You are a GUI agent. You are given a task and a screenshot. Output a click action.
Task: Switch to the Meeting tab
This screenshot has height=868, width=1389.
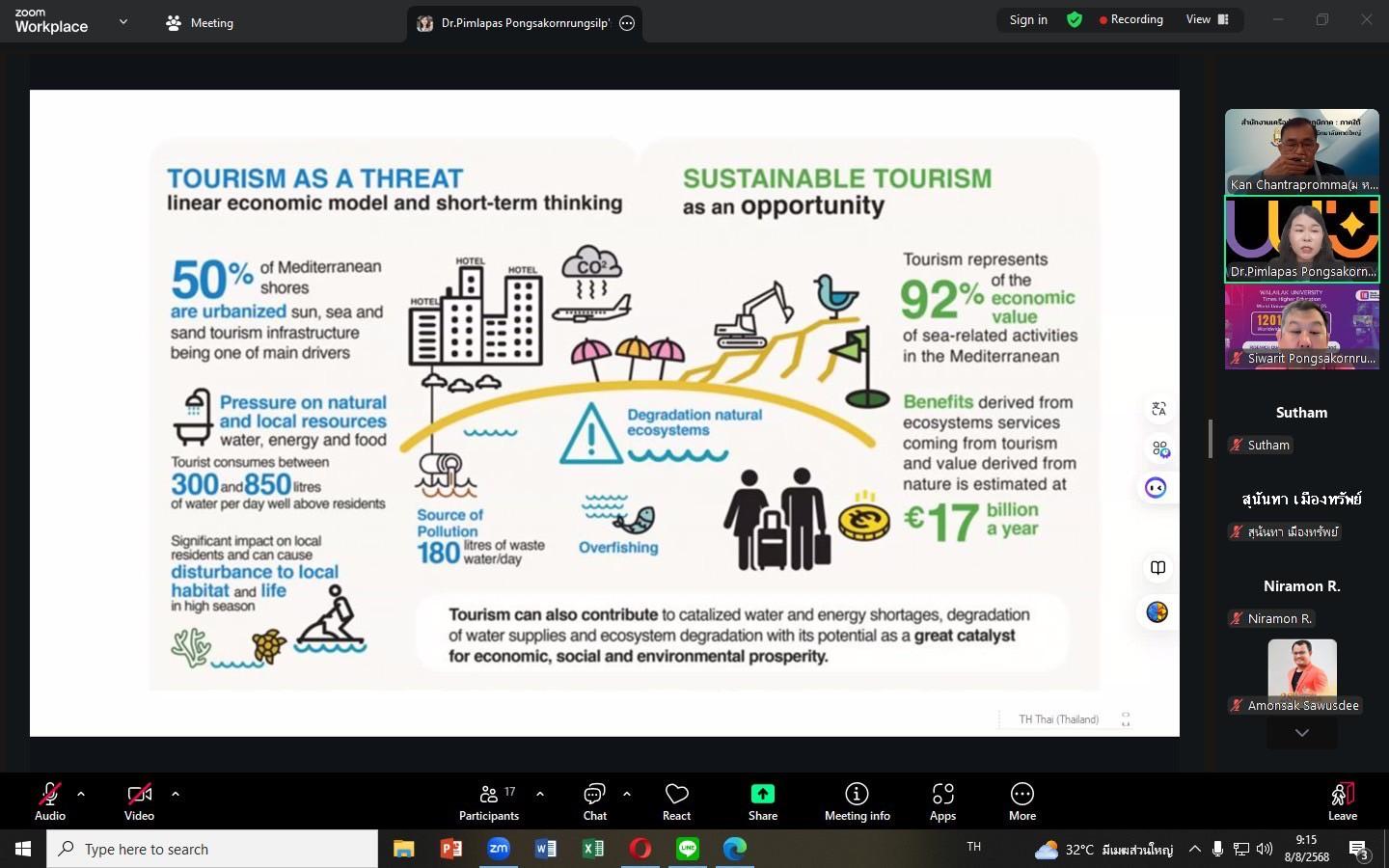[x=200, y=22]
